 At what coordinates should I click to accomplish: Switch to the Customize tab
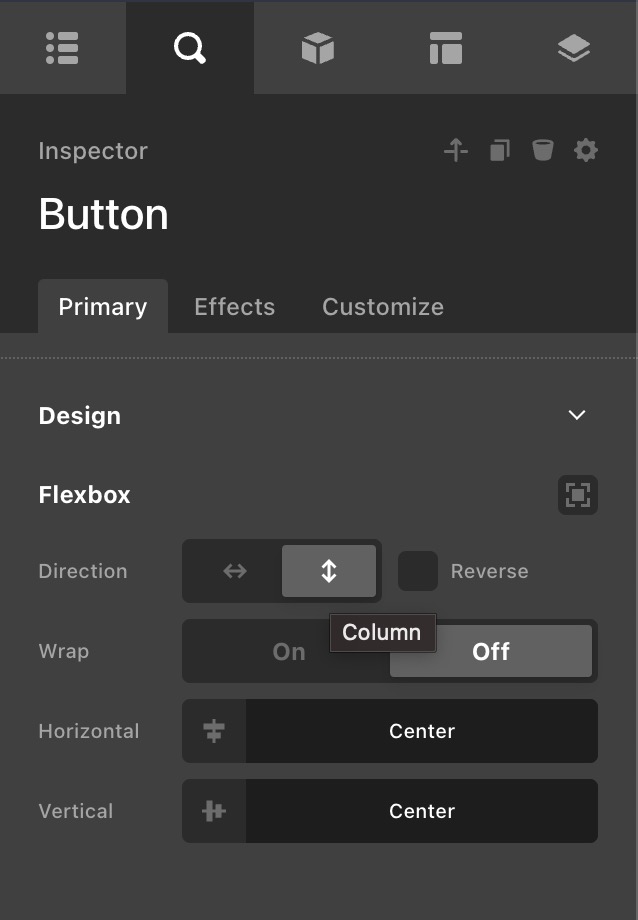point(383,307)
